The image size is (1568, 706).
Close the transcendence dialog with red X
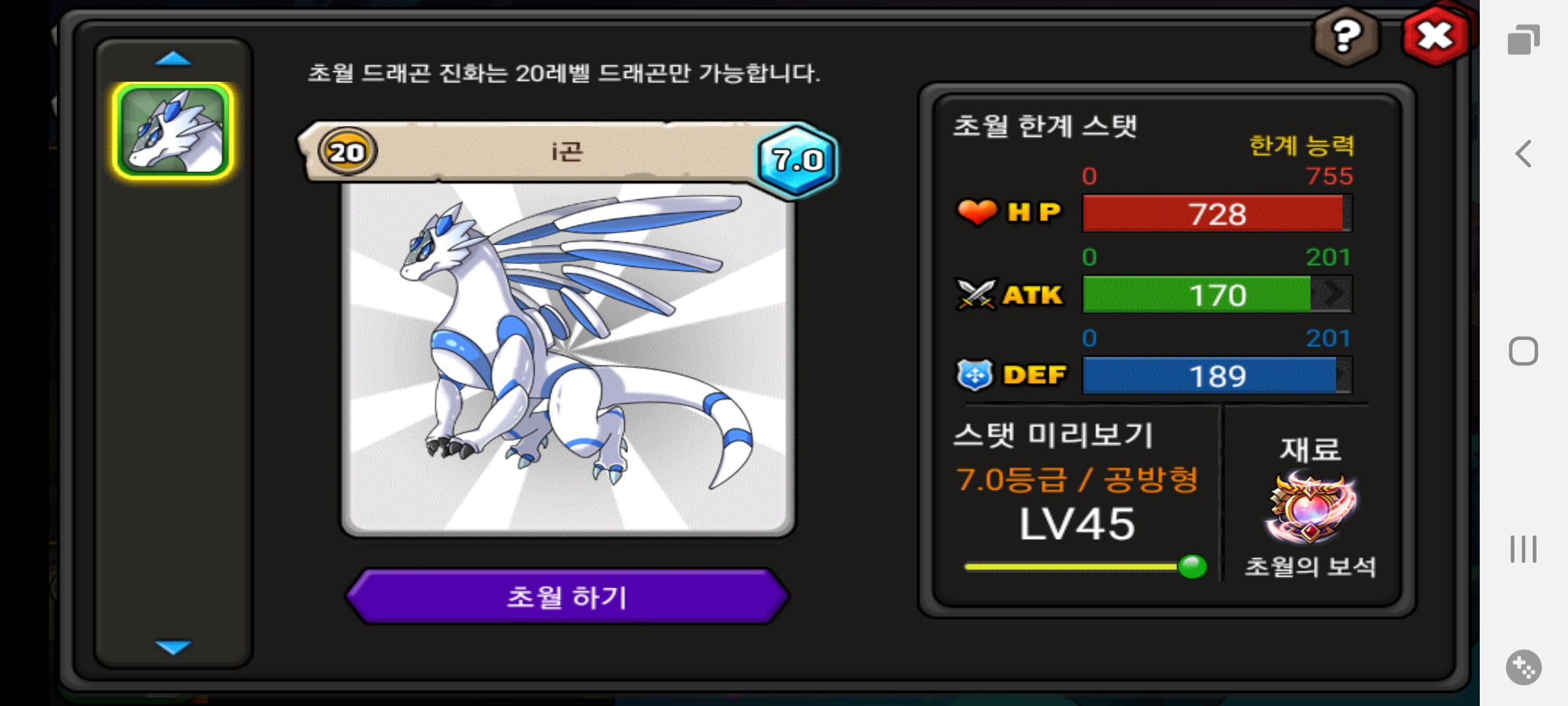1435,36
